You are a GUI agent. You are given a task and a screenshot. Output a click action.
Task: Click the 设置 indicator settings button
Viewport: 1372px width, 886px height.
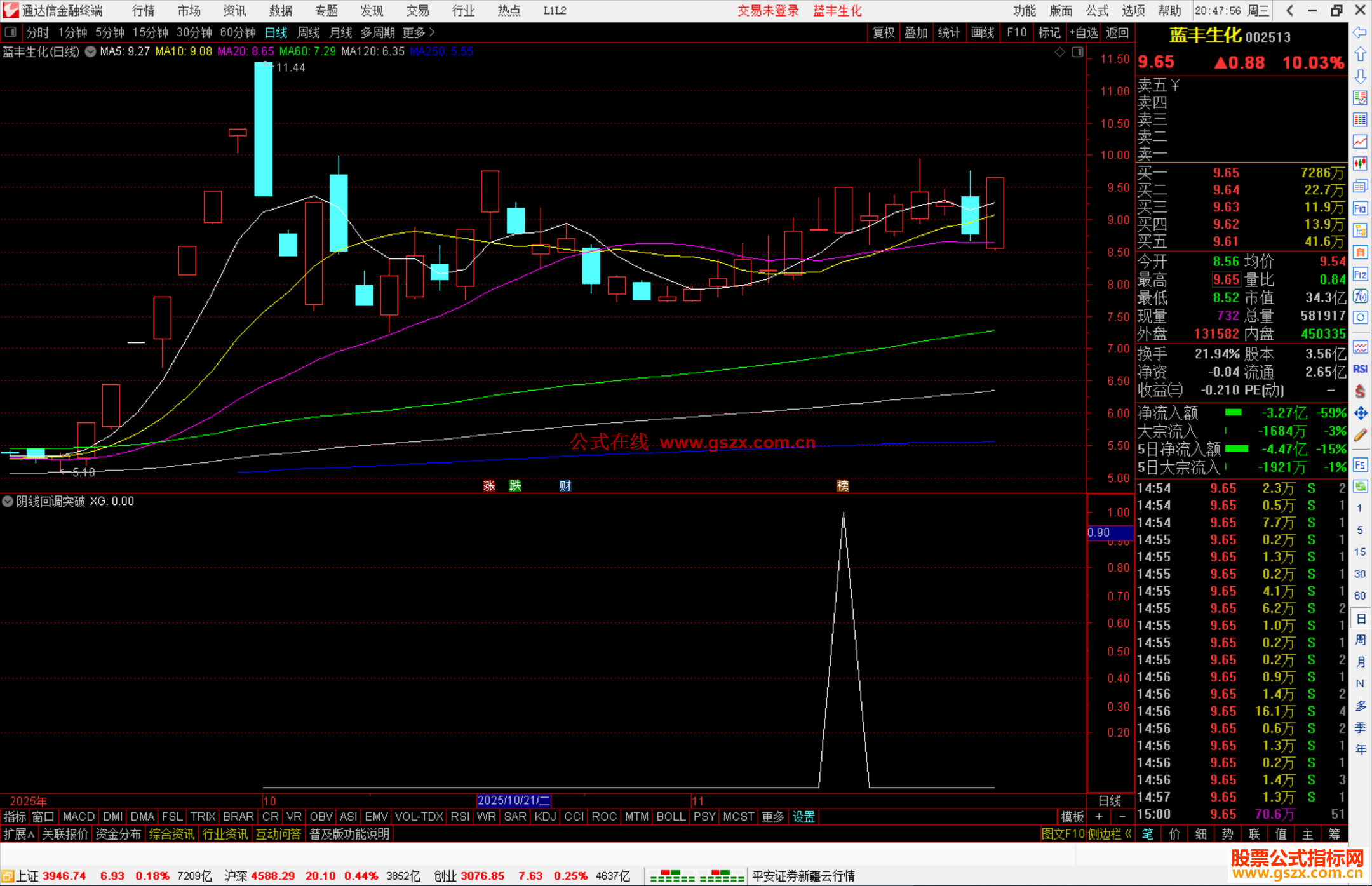point(803,817)
